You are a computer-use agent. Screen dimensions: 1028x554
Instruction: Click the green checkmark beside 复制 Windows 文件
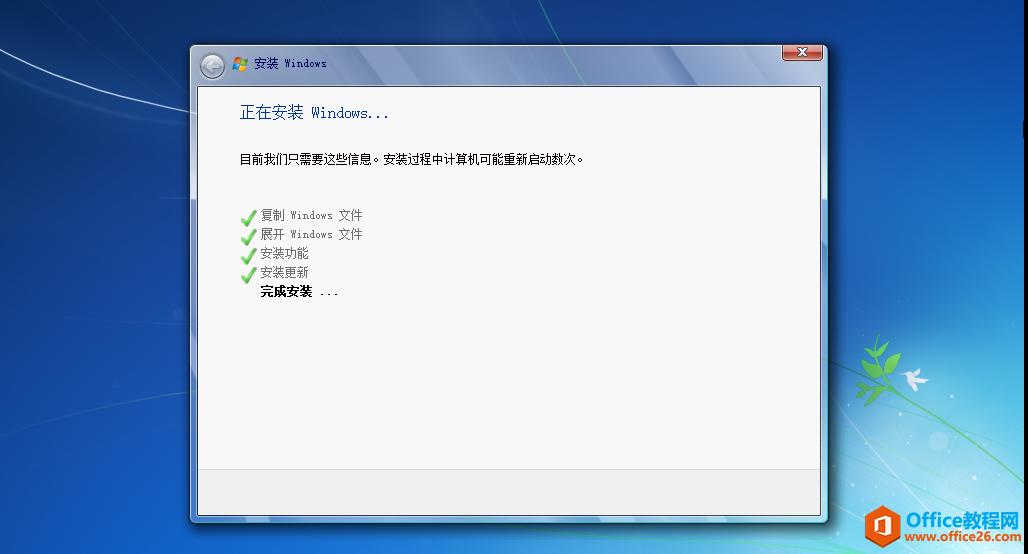click(x=248, y=218)
